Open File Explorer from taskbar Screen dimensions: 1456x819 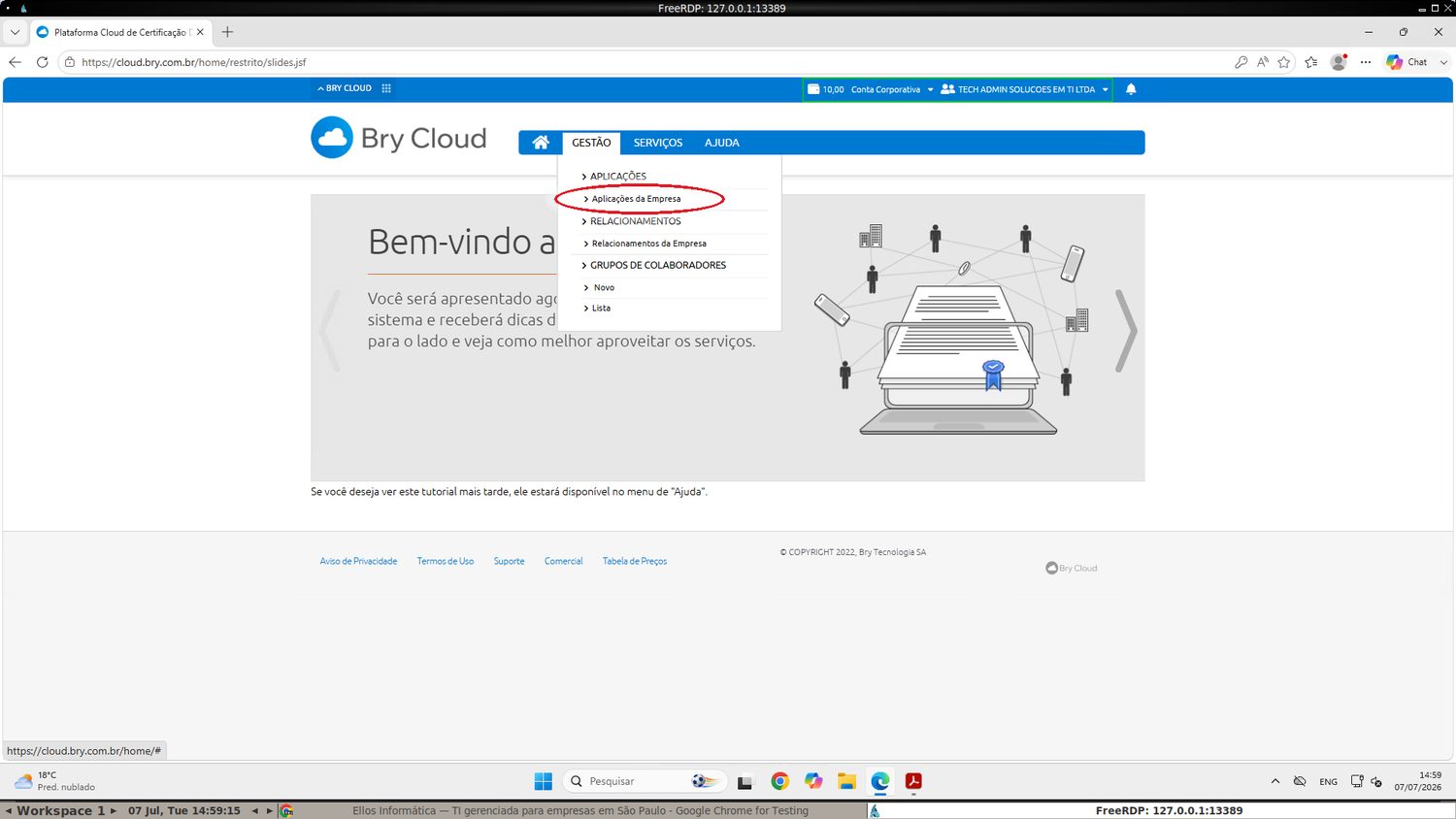[846, 781]
